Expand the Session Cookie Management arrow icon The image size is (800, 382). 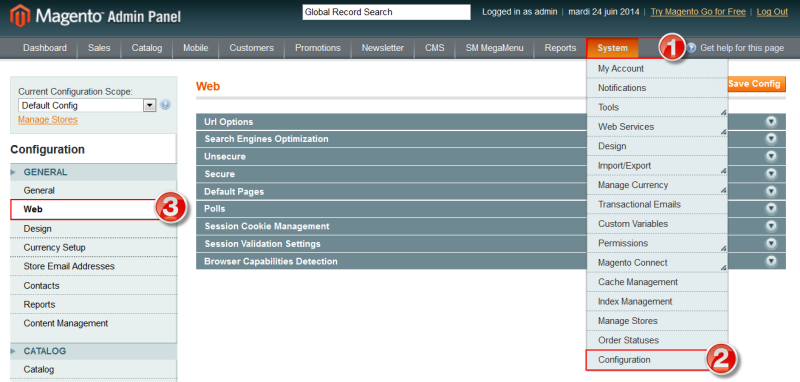pyautogui.click(x=771, y=226)
